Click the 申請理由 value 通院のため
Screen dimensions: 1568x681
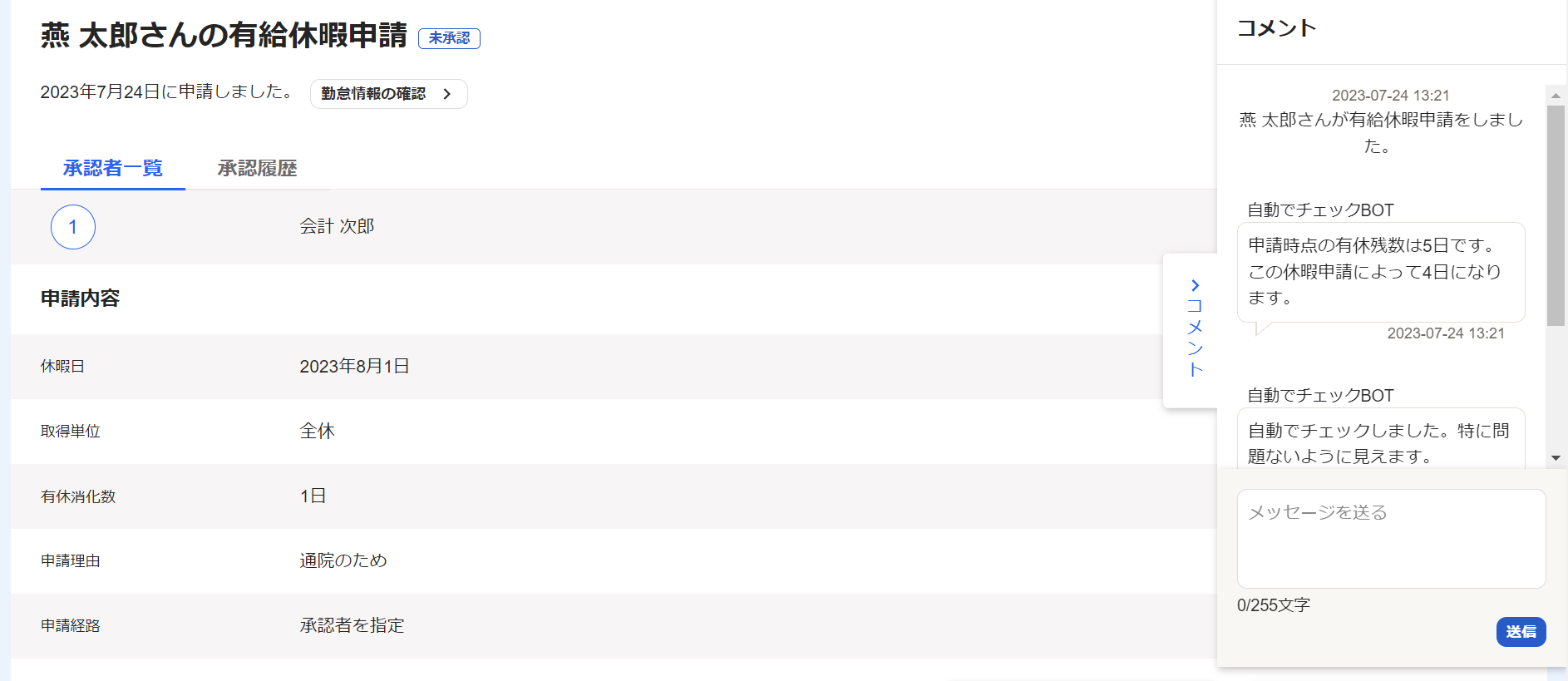(343, 560)
